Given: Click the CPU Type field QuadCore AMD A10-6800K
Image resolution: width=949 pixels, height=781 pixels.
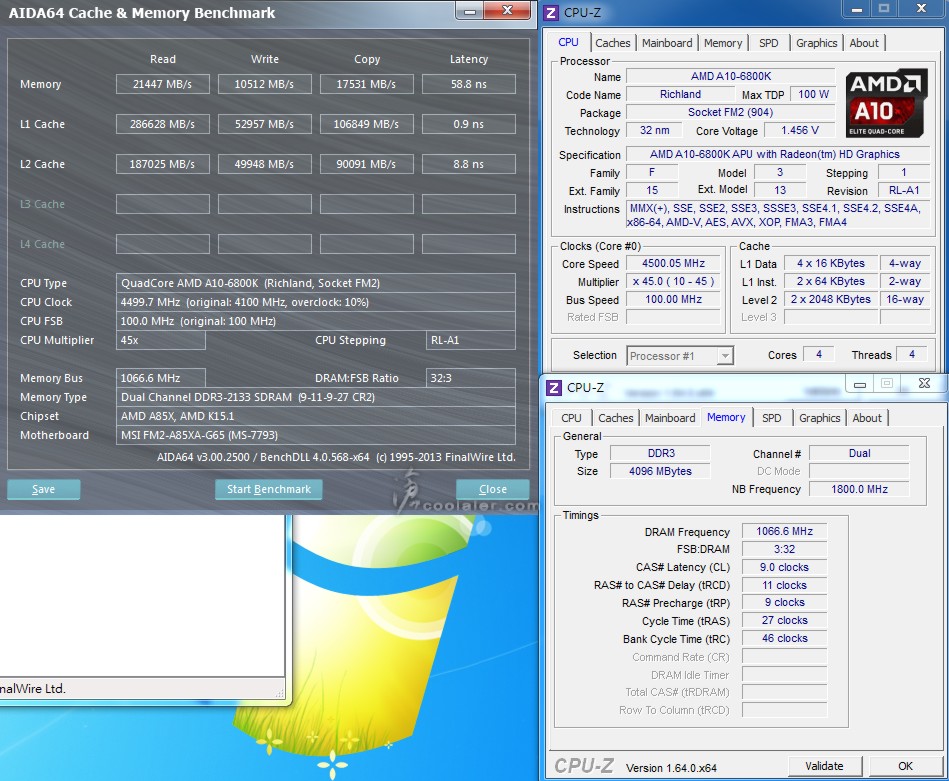Looking at the screenshot, I should click(x=315, y=283).
